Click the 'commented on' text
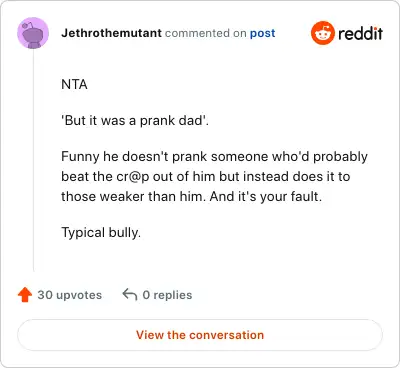This screenshot has width=400, height=368. tap(205, 33)
